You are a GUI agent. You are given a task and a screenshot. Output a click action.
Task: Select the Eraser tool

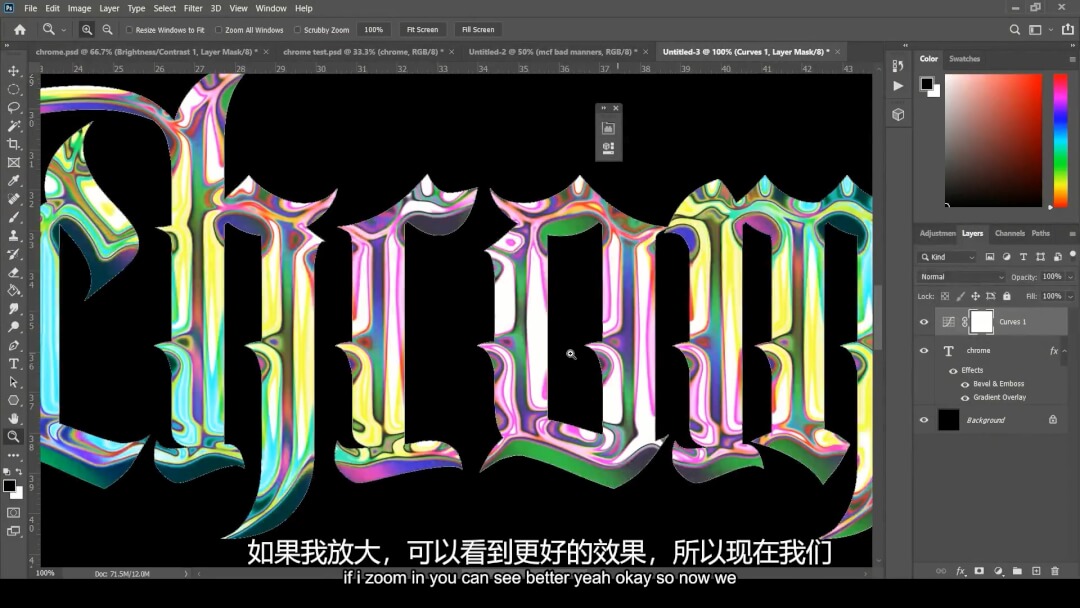coord(14,272)
